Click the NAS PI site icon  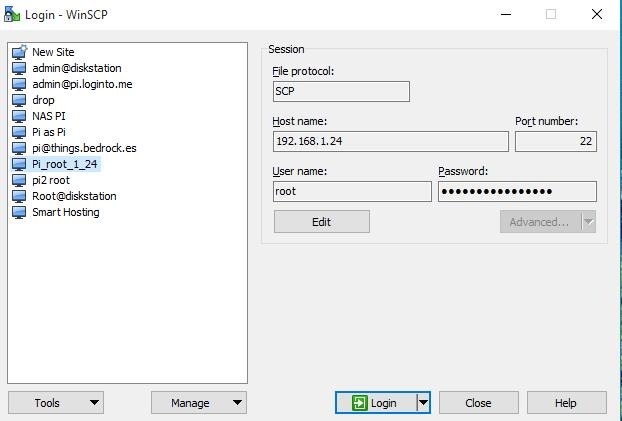point(19,116)
